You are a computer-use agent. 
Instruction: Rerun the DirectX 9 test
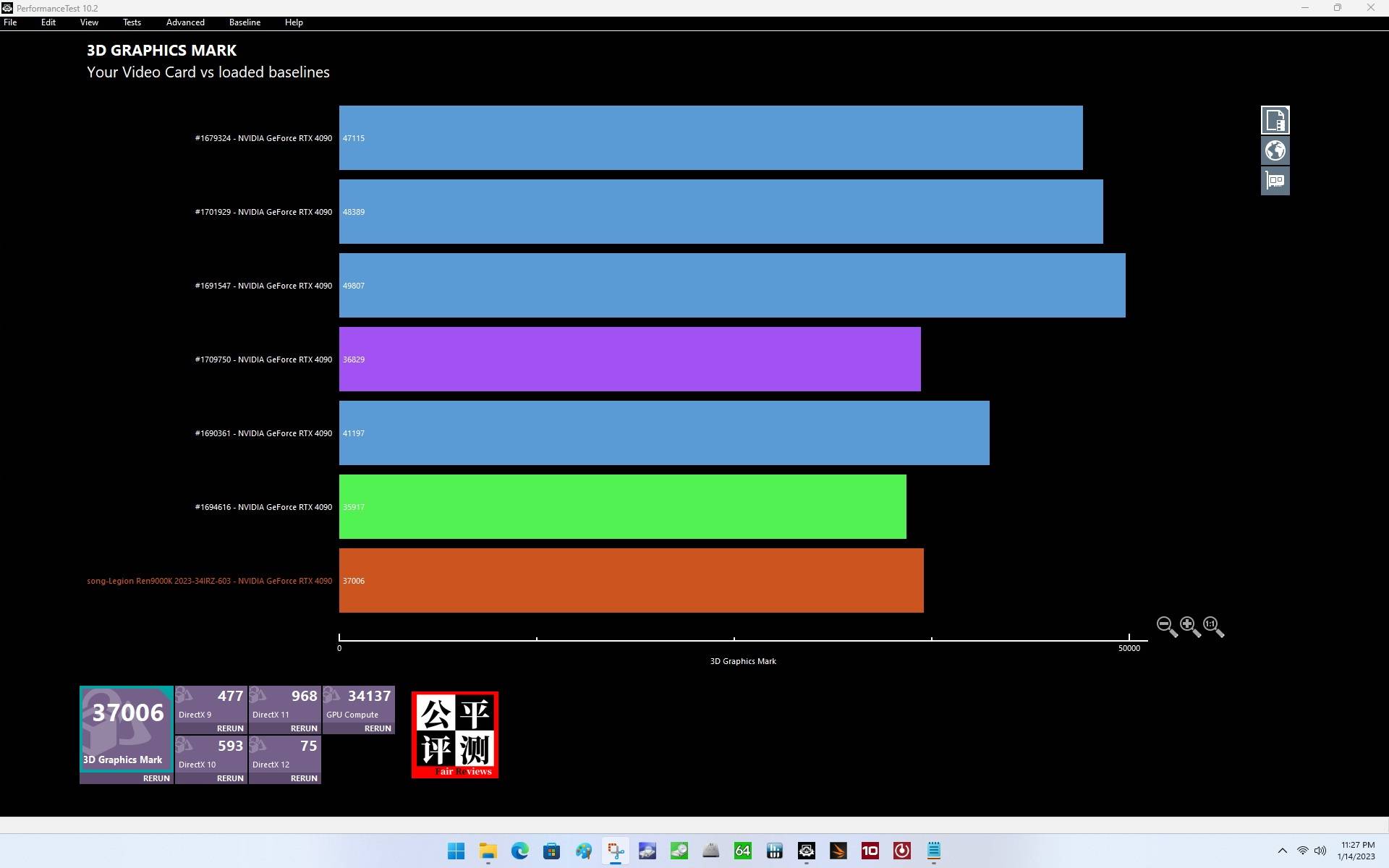point(230,728)
